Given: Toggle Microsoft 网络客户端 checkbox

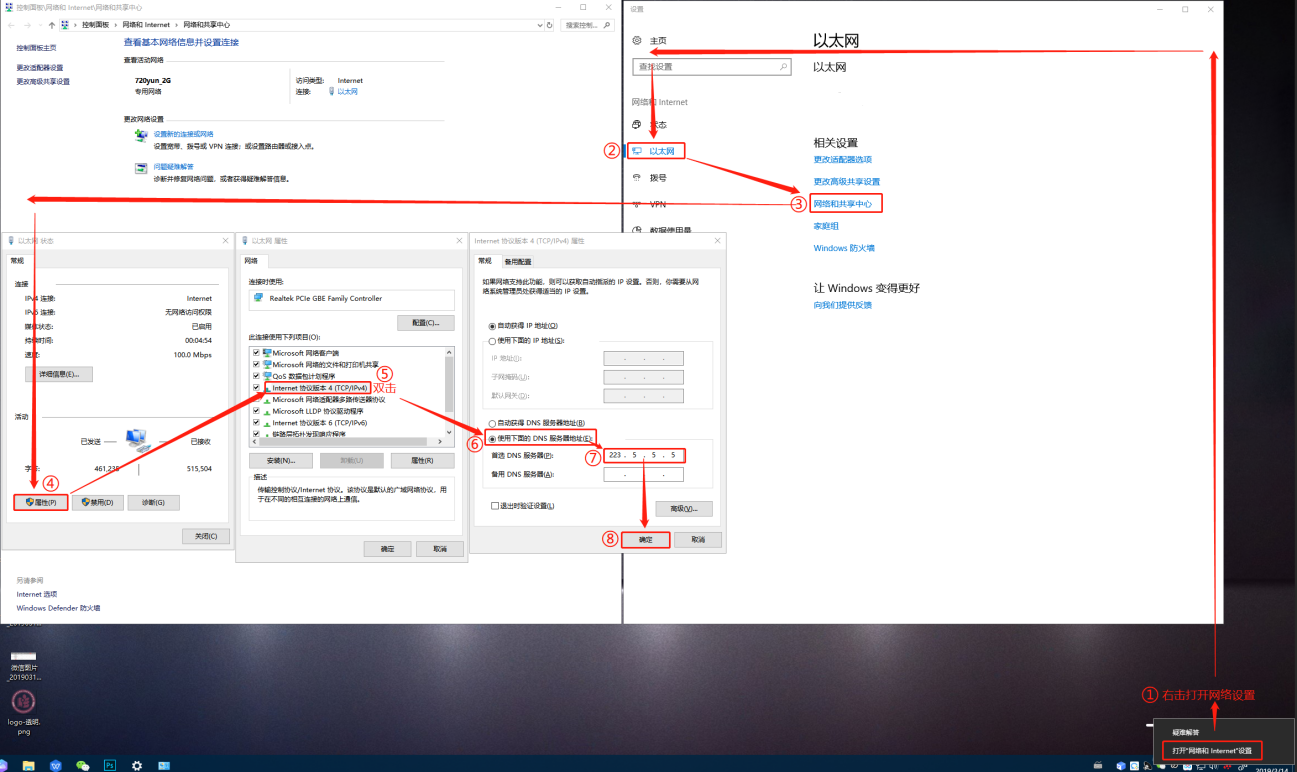Looking at the screenshot, I should tap(257, 353).
